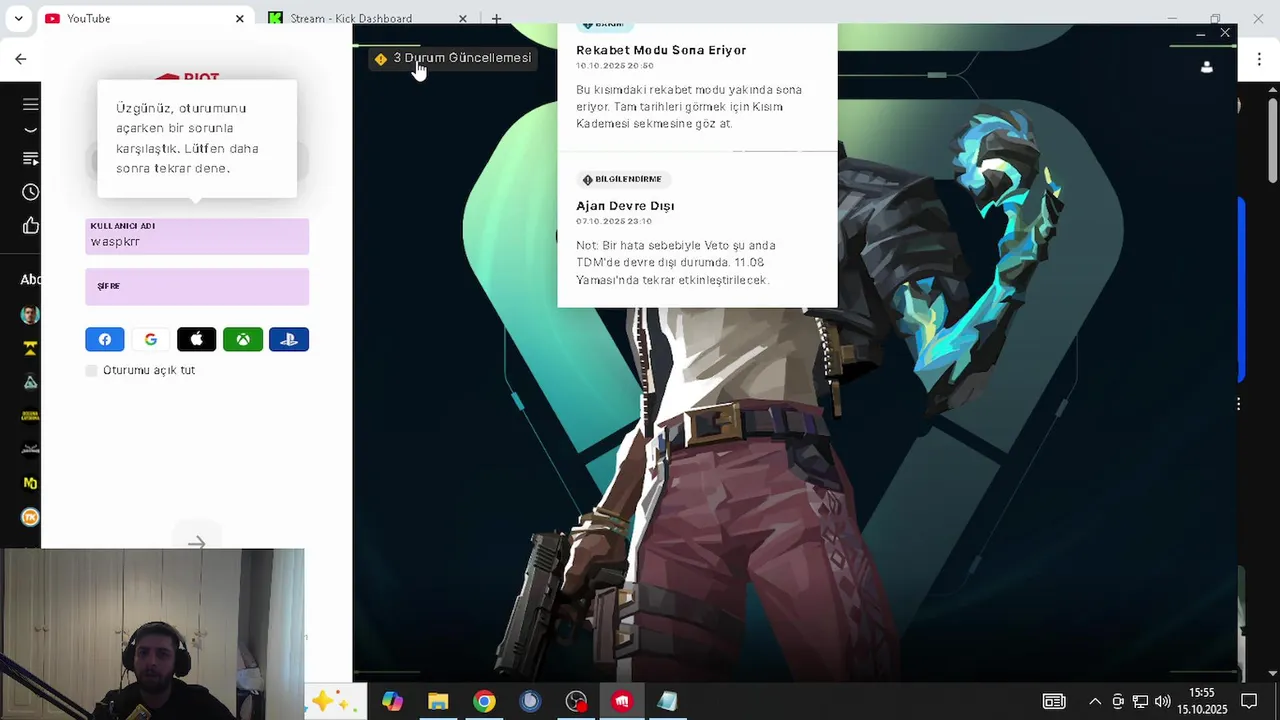Open the Rekabet Modu Sona Eriyor notice

point(661,50)
